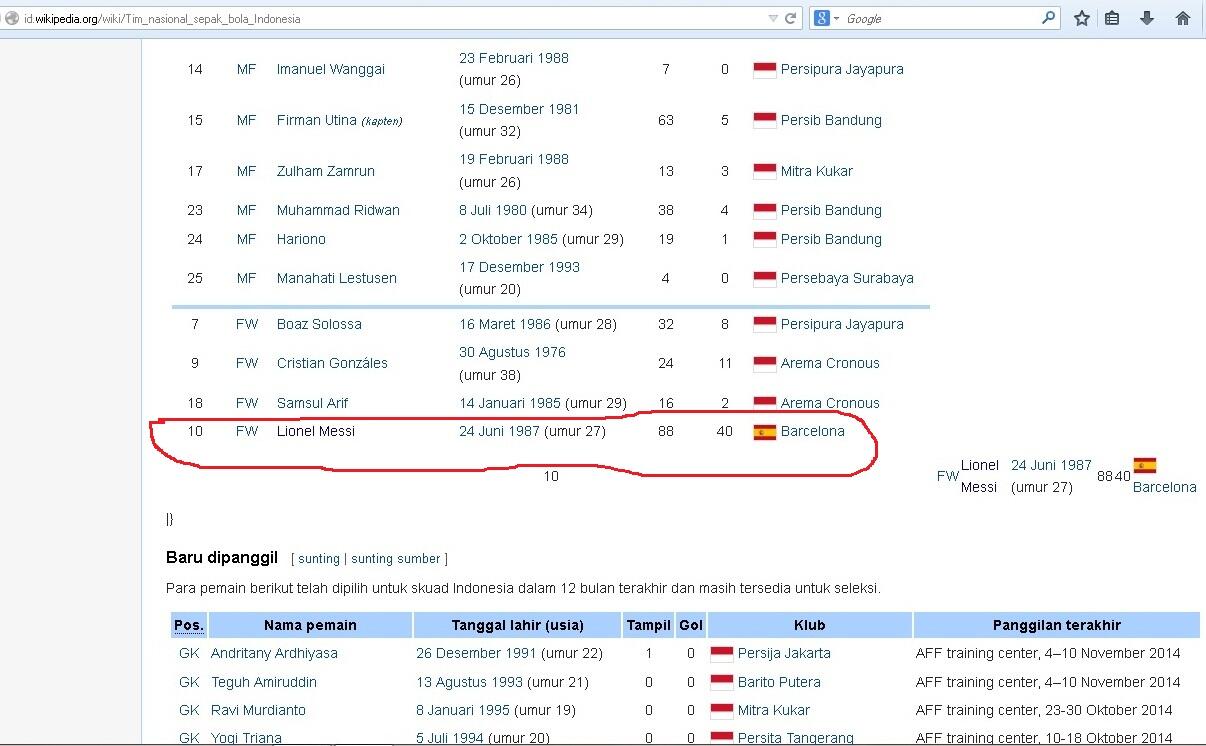Open Ravi Murdianto player link

point(258,710)
